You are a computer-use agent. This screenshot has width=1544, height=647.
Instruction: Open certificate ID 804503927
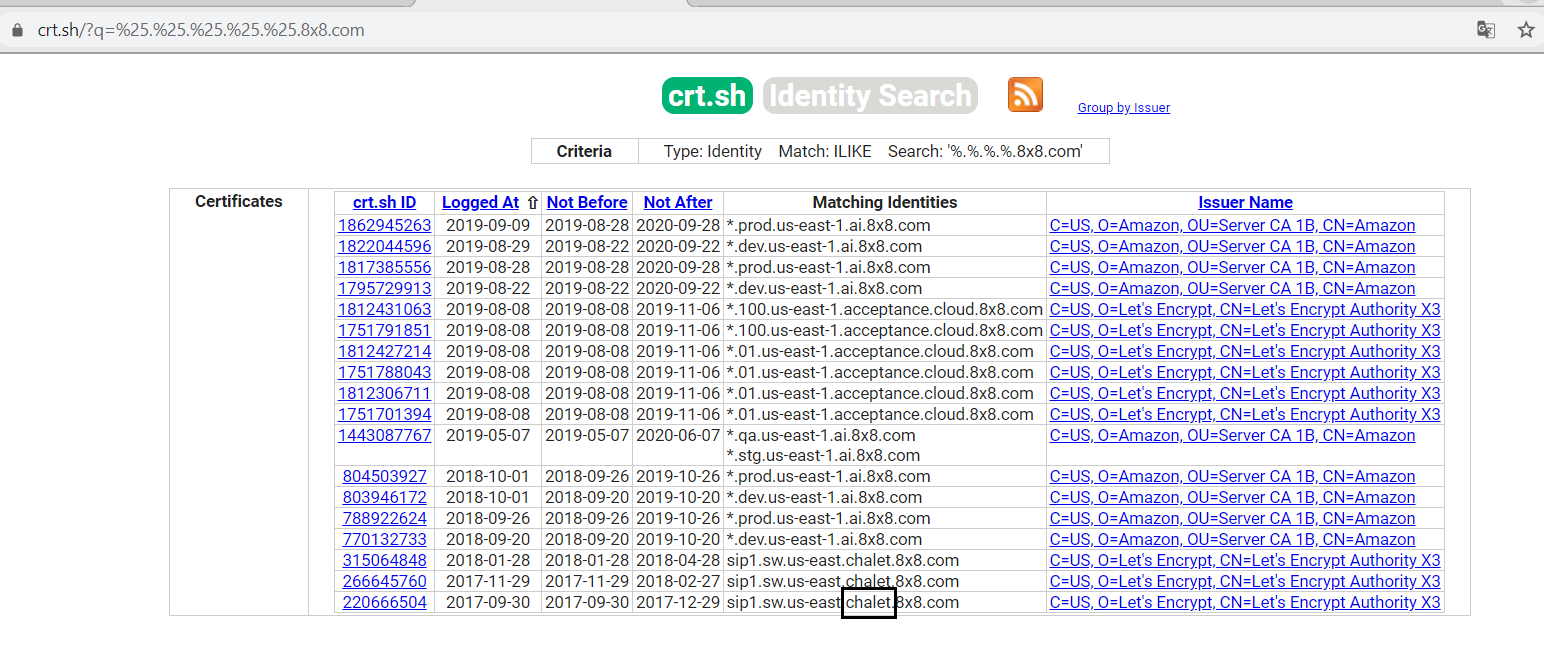(385, 476)
